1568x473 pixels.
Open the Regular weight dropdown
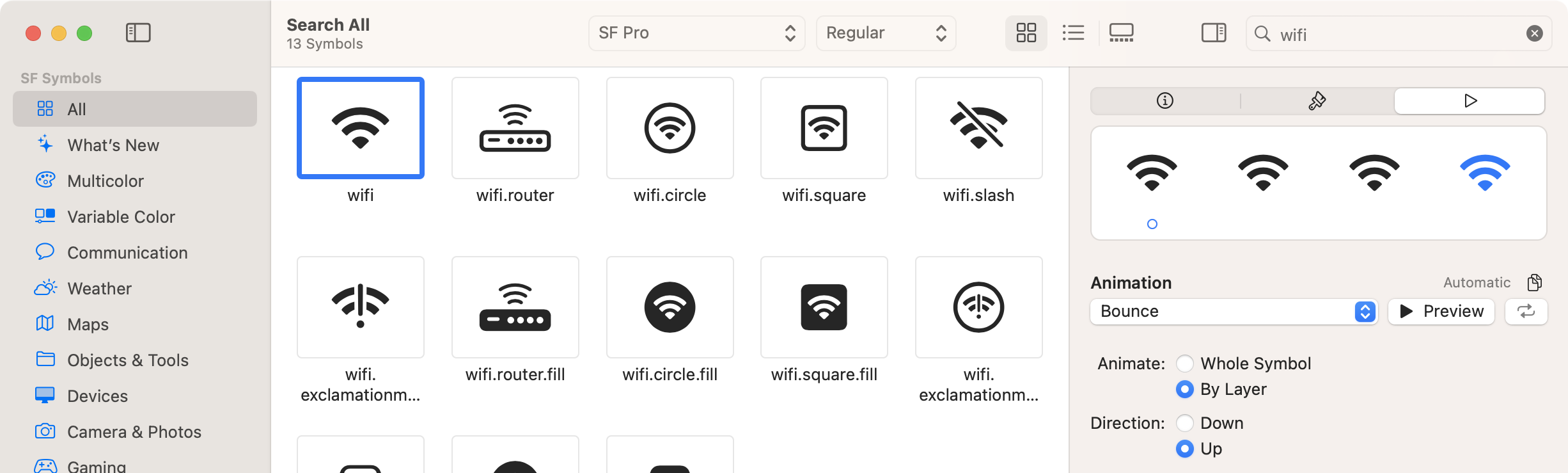click(886, 33)
